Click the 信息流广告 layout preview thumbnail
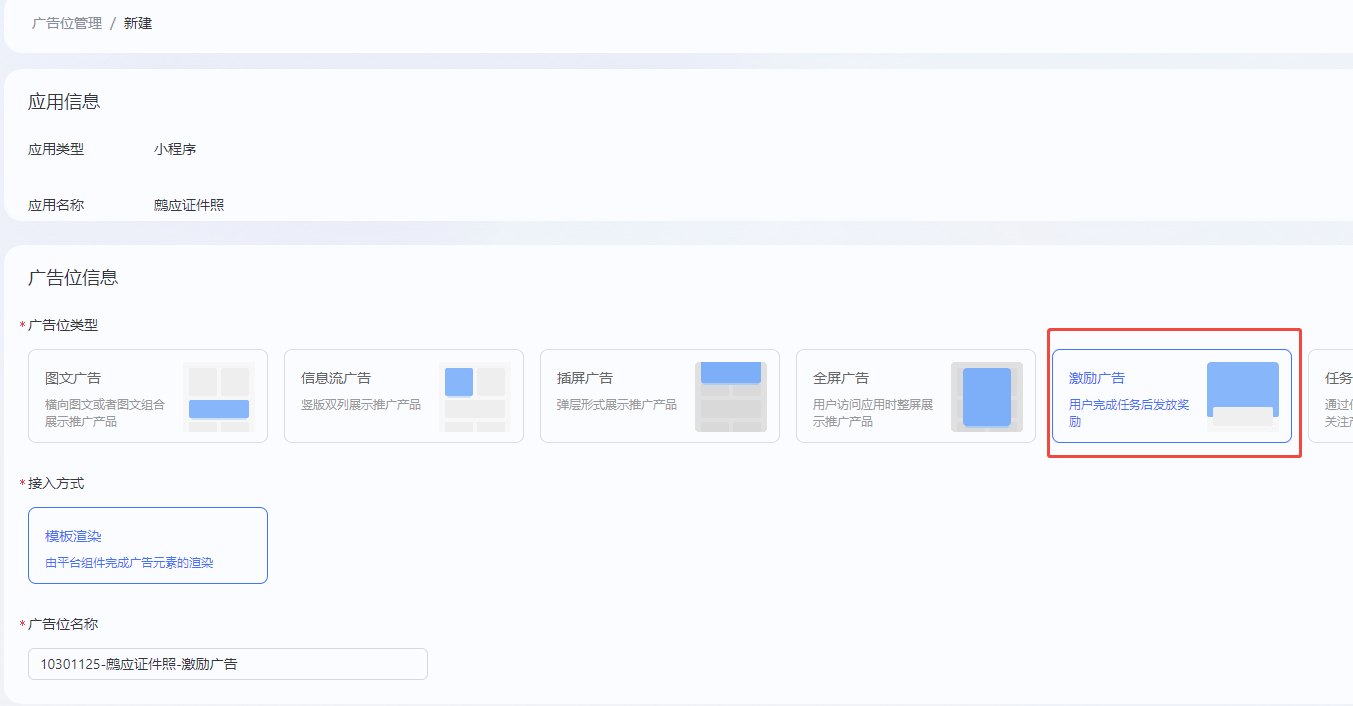 [475, 397]
